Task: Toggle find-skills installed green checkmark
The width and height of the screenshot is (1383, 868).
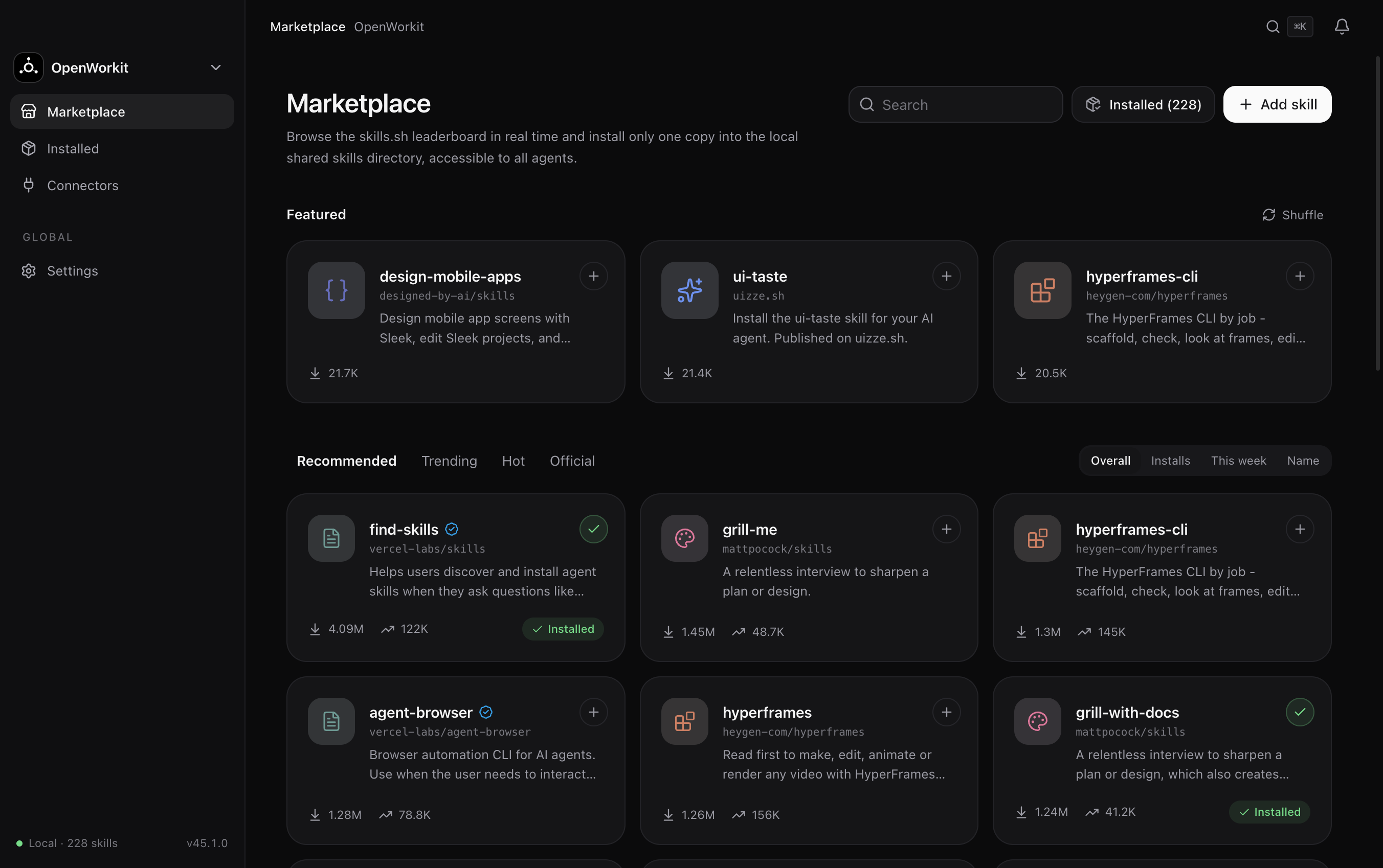Action: 593,529
